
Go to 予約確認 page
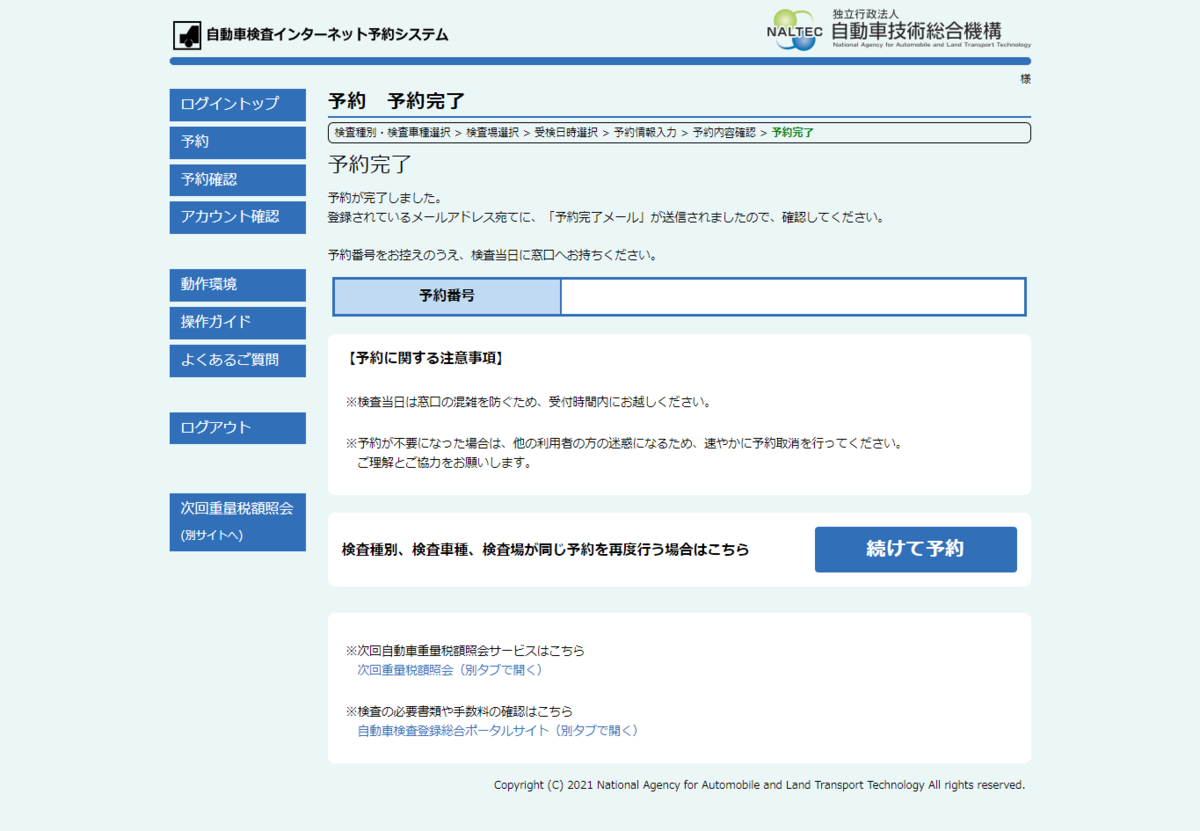[238, 180]
